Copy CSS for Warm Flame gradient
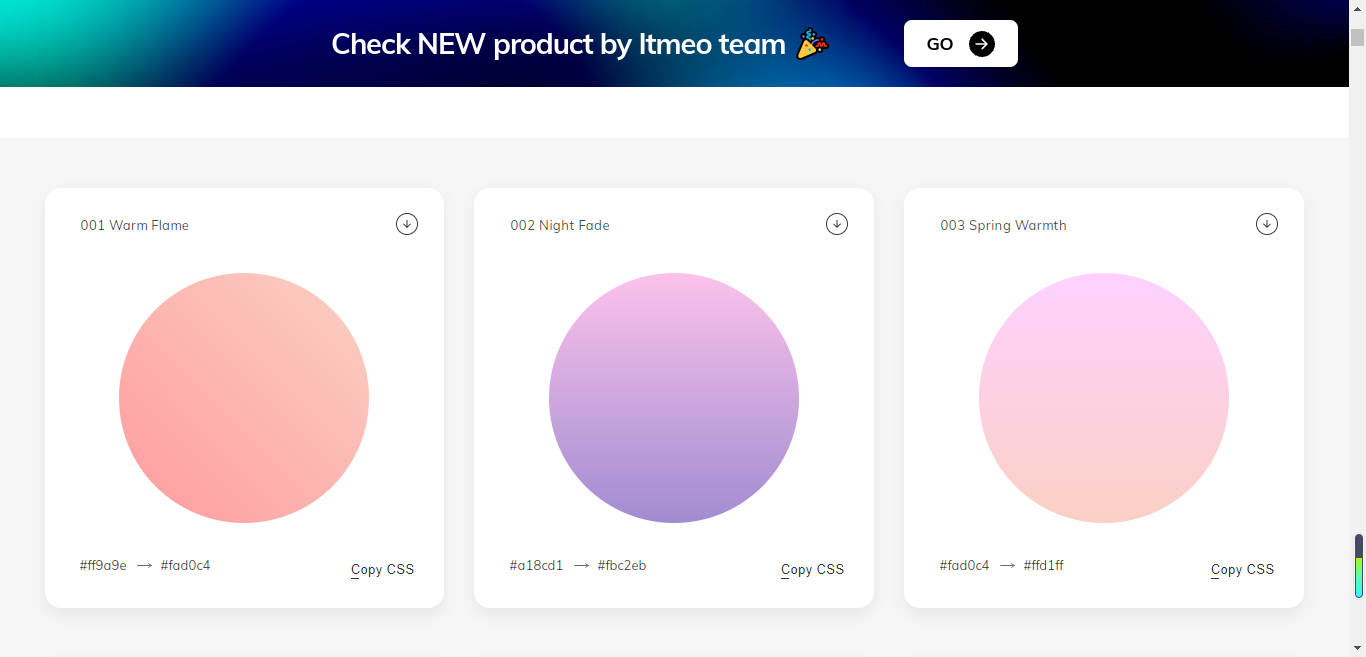The width and height of the screenshot is (1366, 657). pos(382,569)
